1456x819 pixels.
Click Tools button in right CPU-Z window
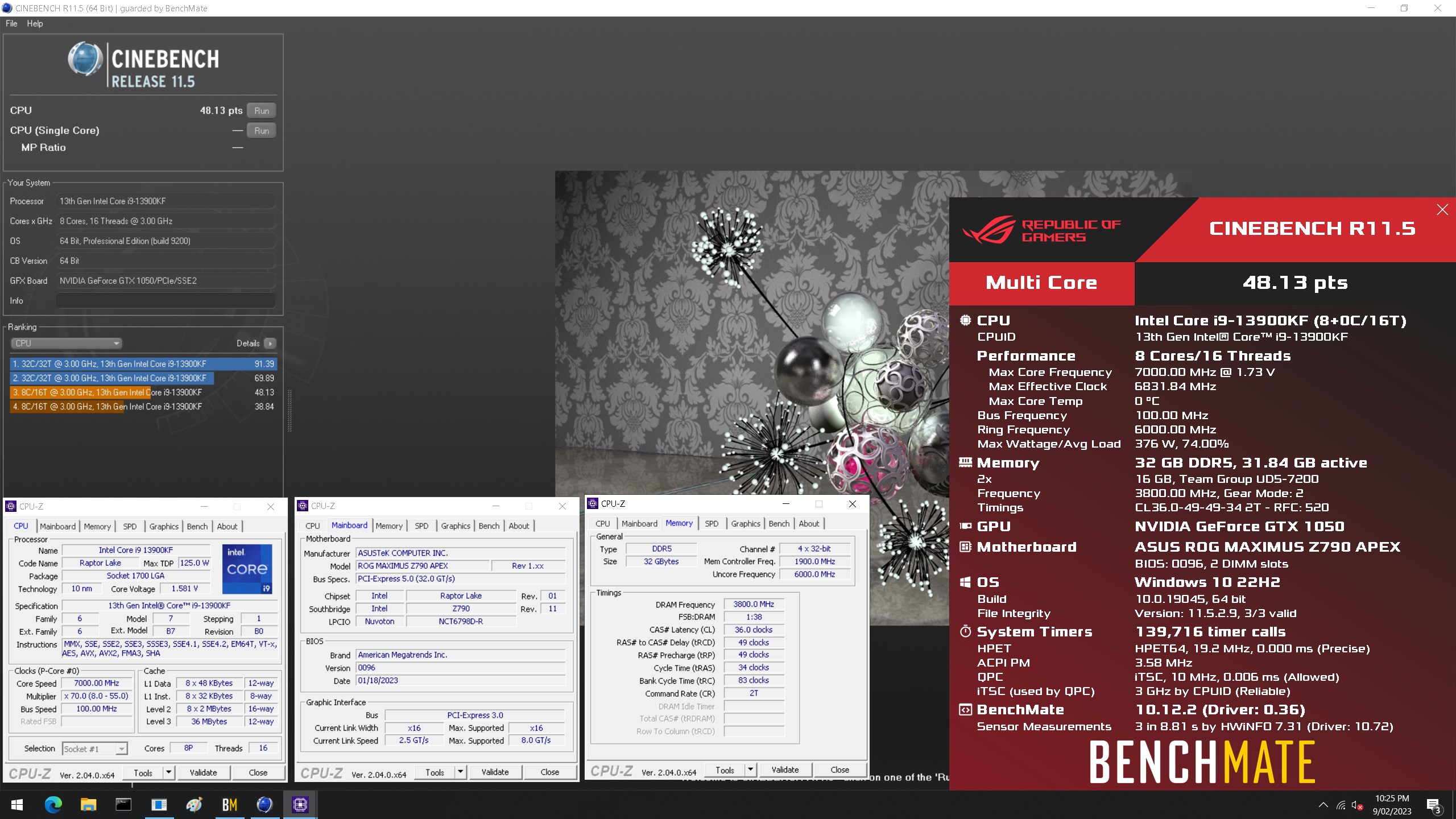725,770
